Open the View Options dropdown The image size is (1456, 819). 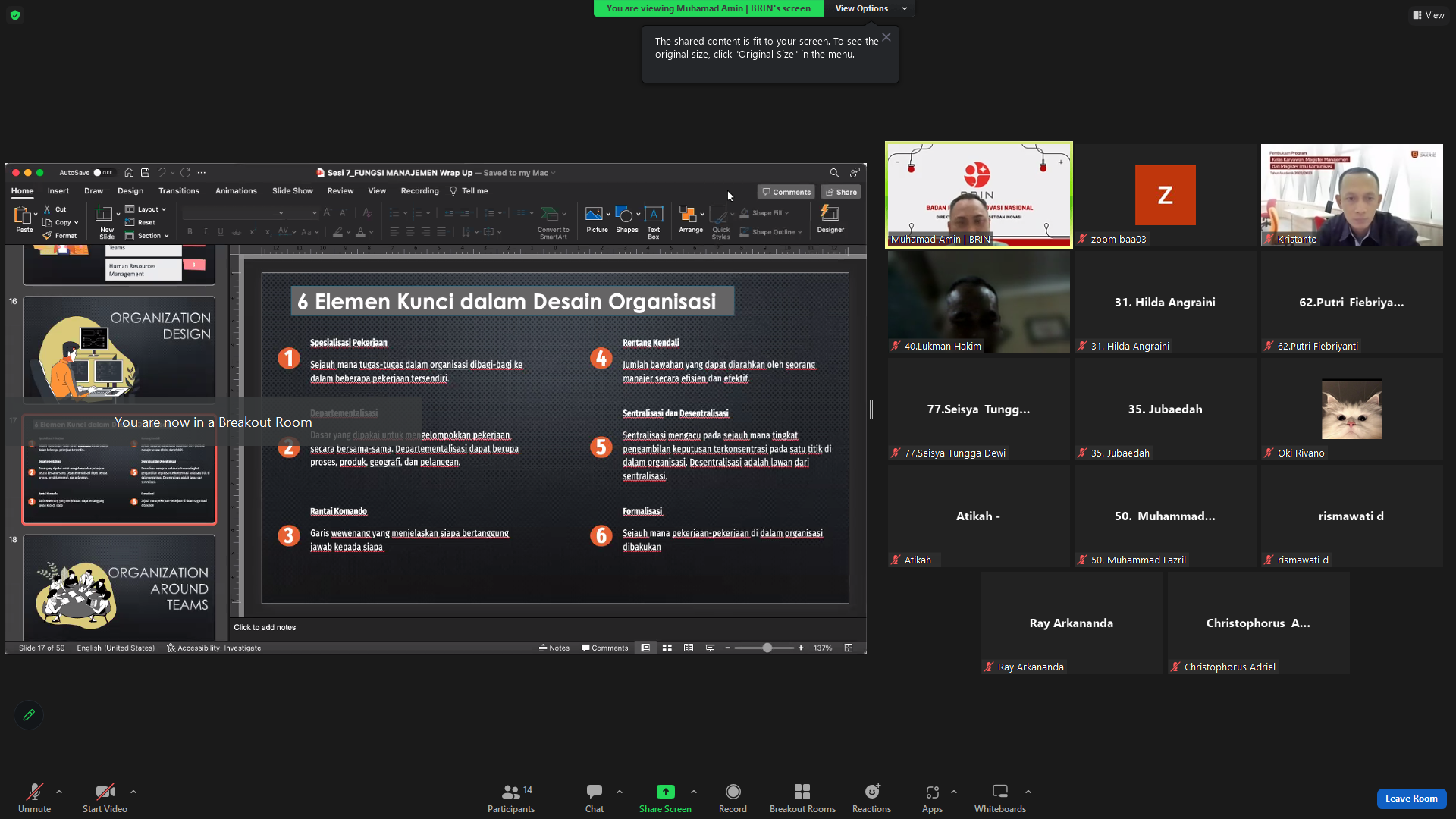[870, 8]
